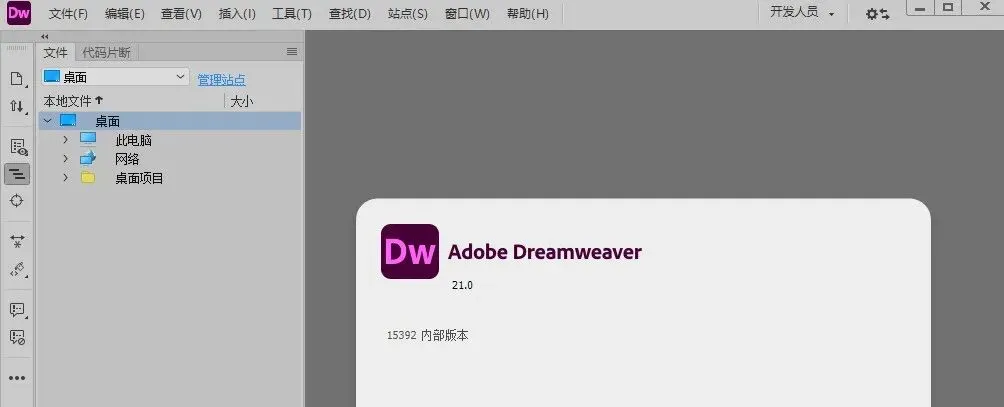Open the 站点(S) menu
Screen dimensions: 1004x407
408,14
